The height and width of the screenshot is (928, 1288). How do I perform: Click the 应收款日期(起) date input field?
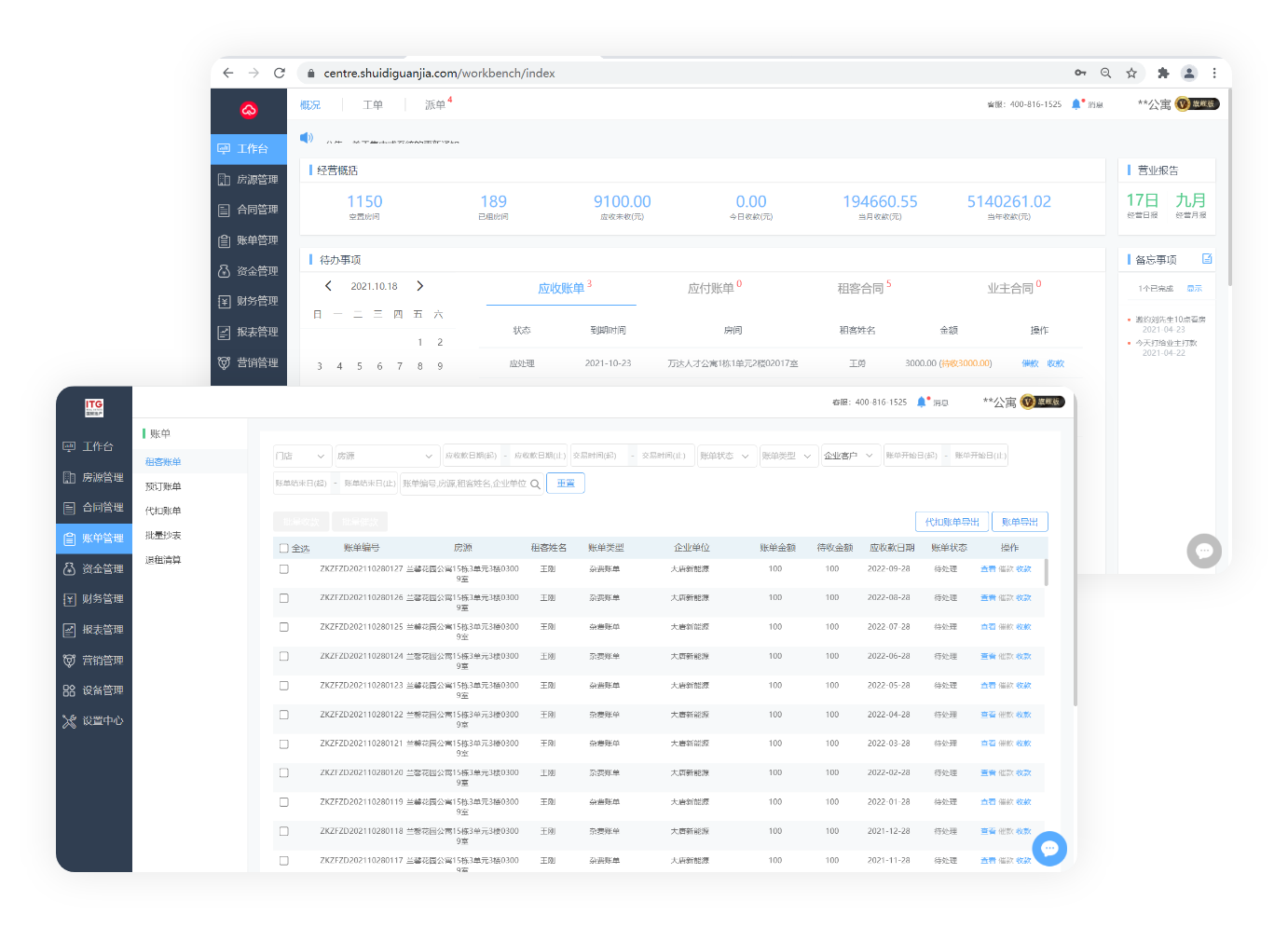point(472,456)
